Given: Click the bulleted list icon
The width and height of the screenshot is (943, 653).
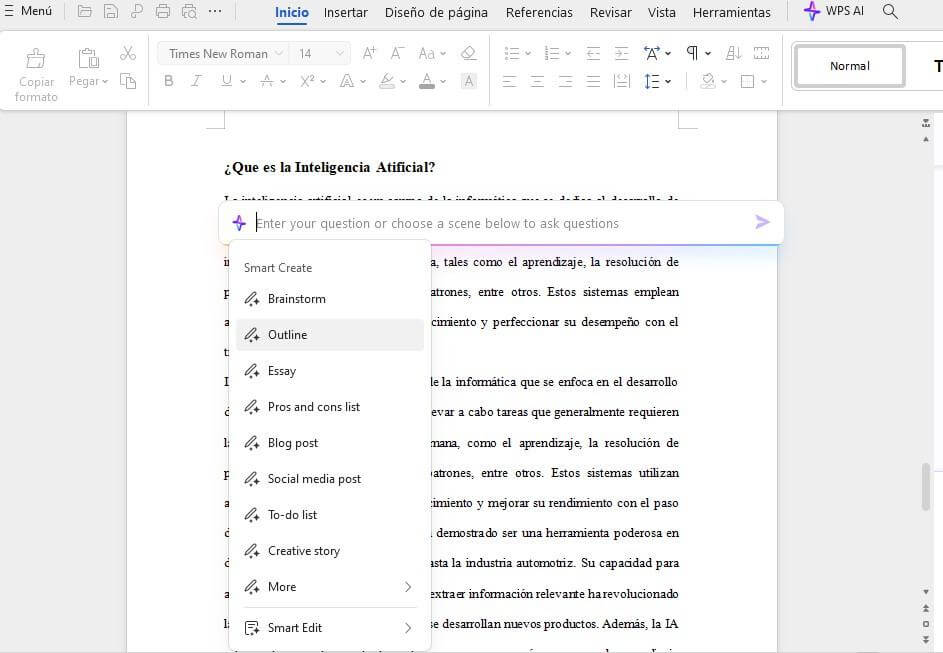Looking at the screenshot, I should point(512,53).
